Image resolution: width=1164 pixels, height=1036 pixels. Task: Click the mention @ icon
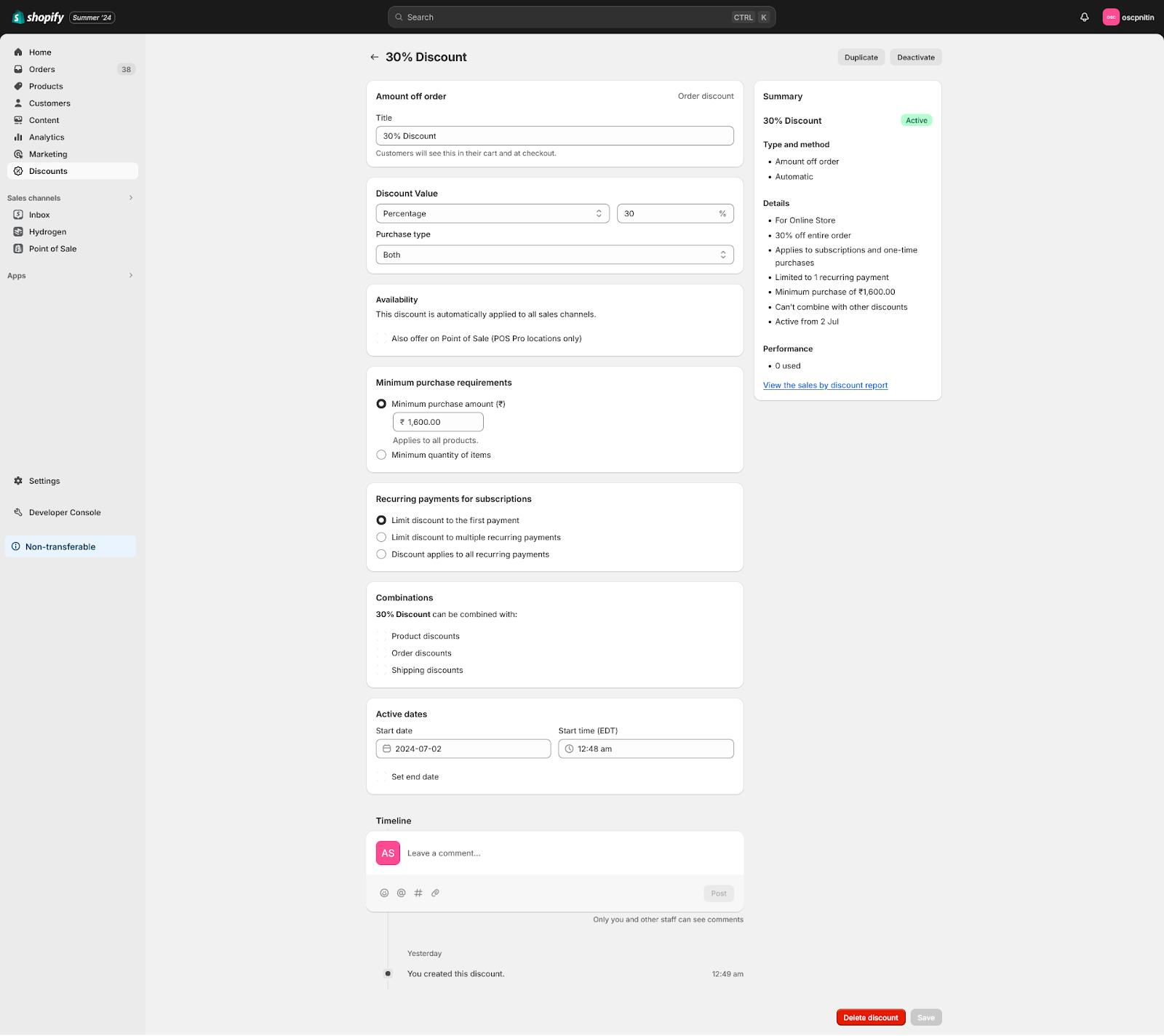coord(401,893)
